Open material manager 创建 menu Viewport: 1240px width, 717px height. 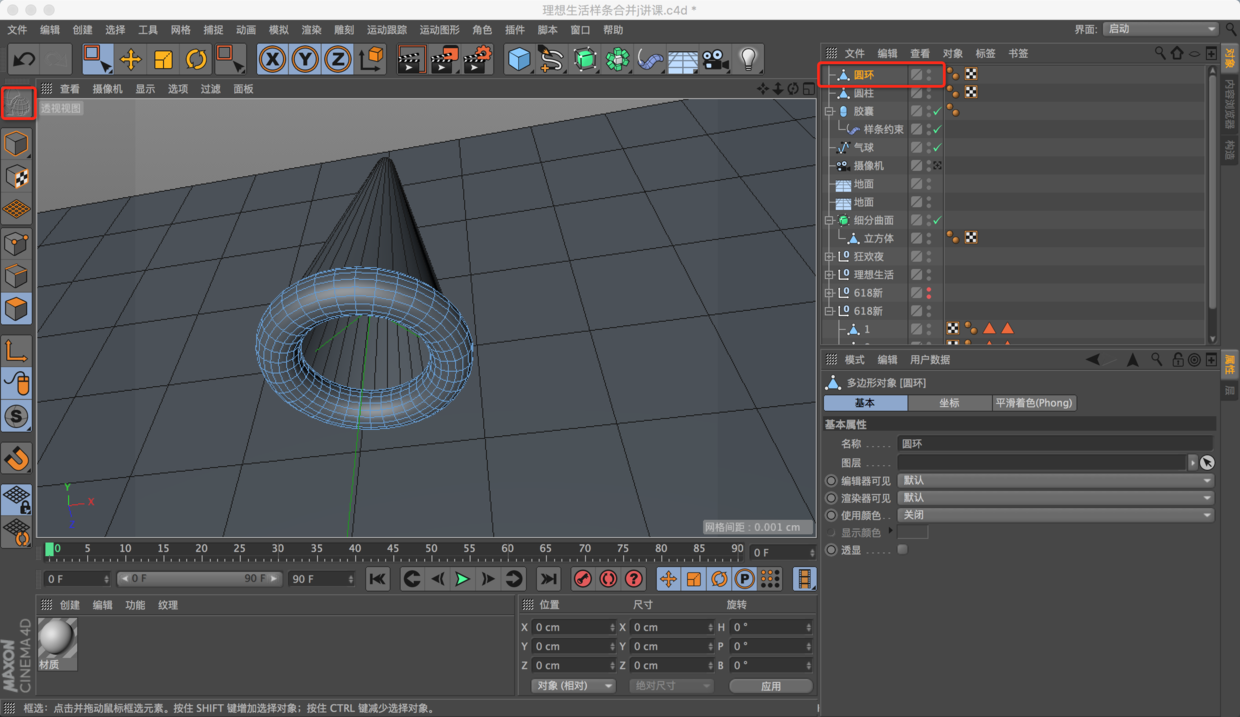pyautogui.click(x=70, y=605)
